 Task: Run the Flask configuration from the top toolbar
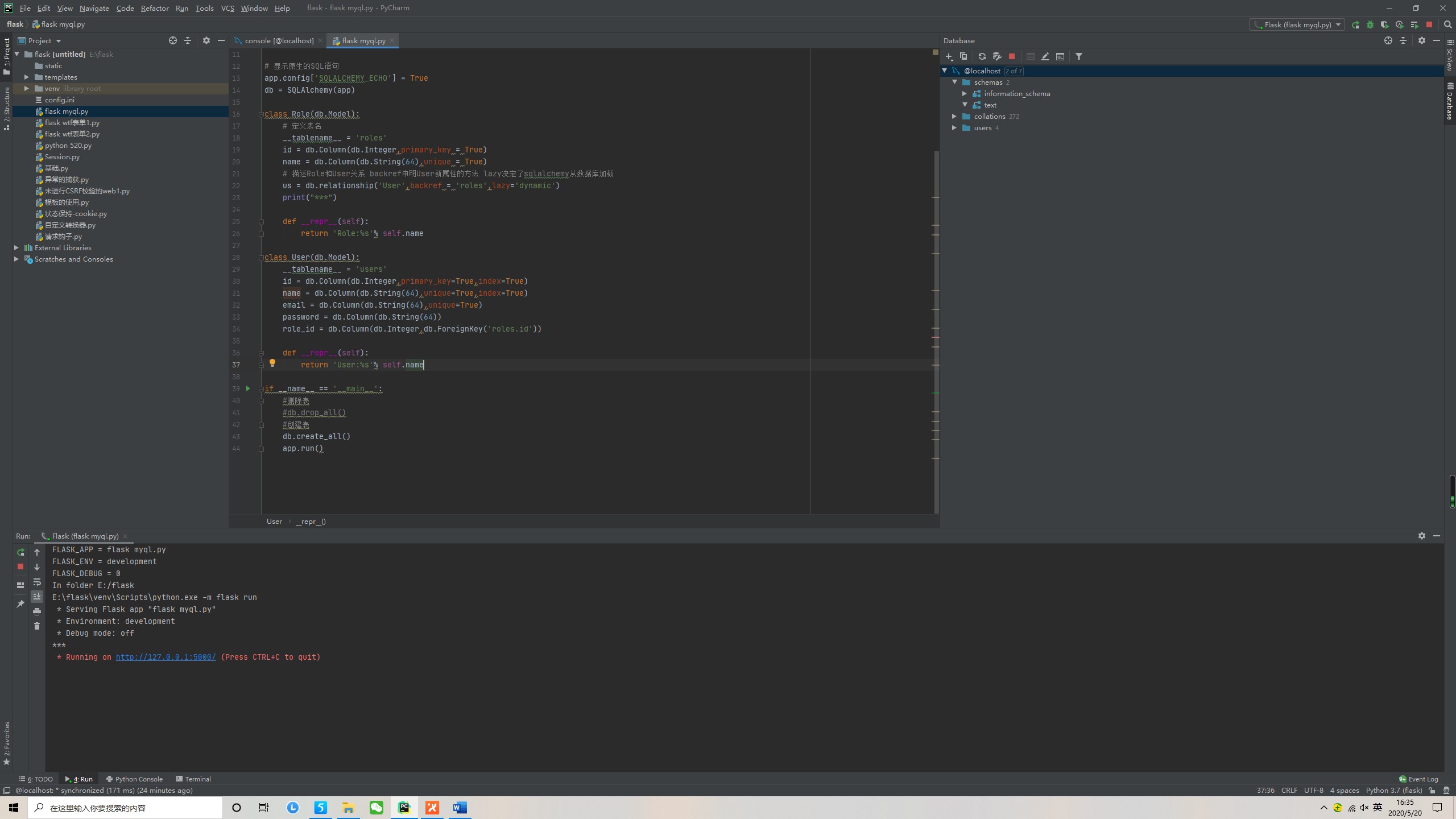[x=1355, y=24]
